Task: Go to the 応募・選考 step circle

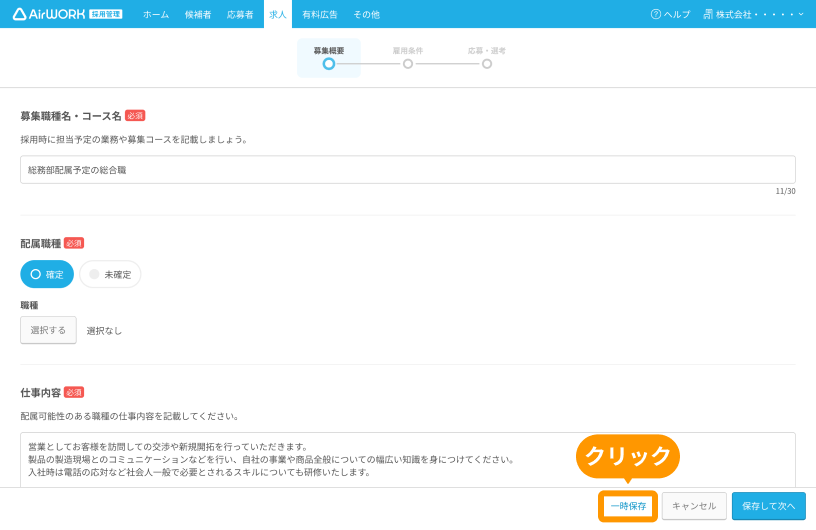Action: click(x=487, y=64)
